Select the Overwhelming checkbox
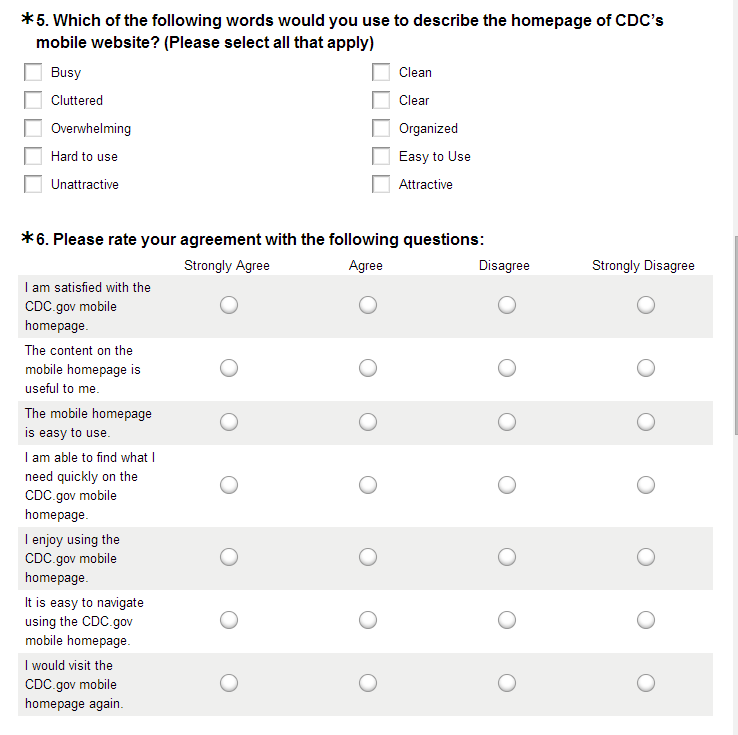 [x=34, y=129]
